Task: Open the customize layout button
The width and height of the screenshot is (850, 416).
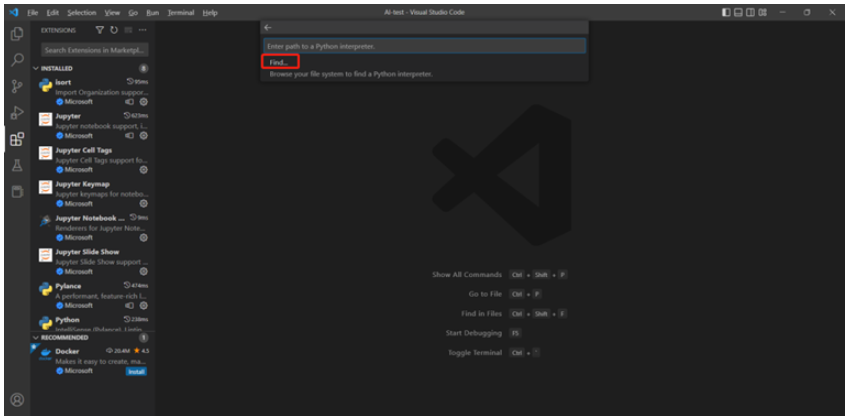Action: tap(763, 12)
